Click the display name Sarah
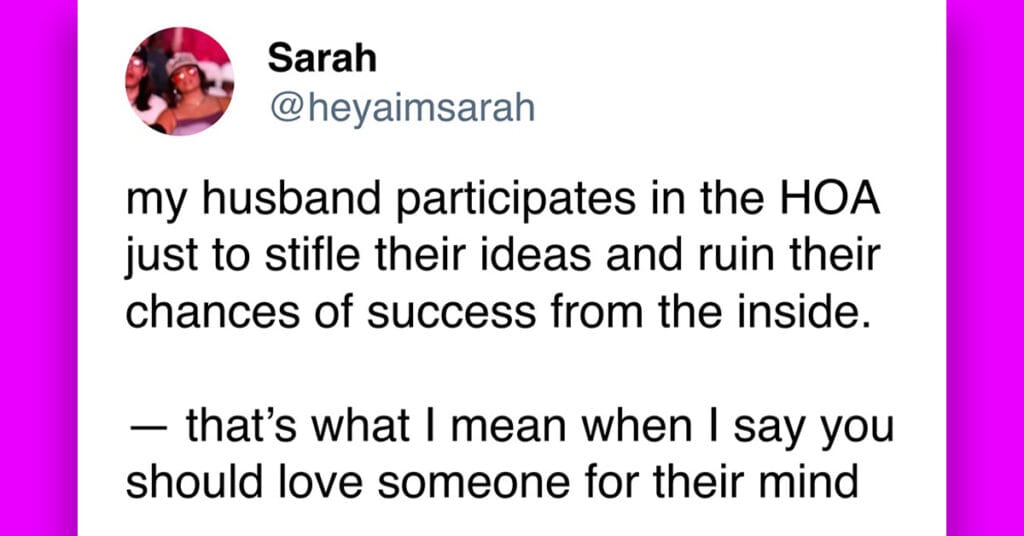The width and height of the screenshot is (1024, 536). (x=322, y=58)
